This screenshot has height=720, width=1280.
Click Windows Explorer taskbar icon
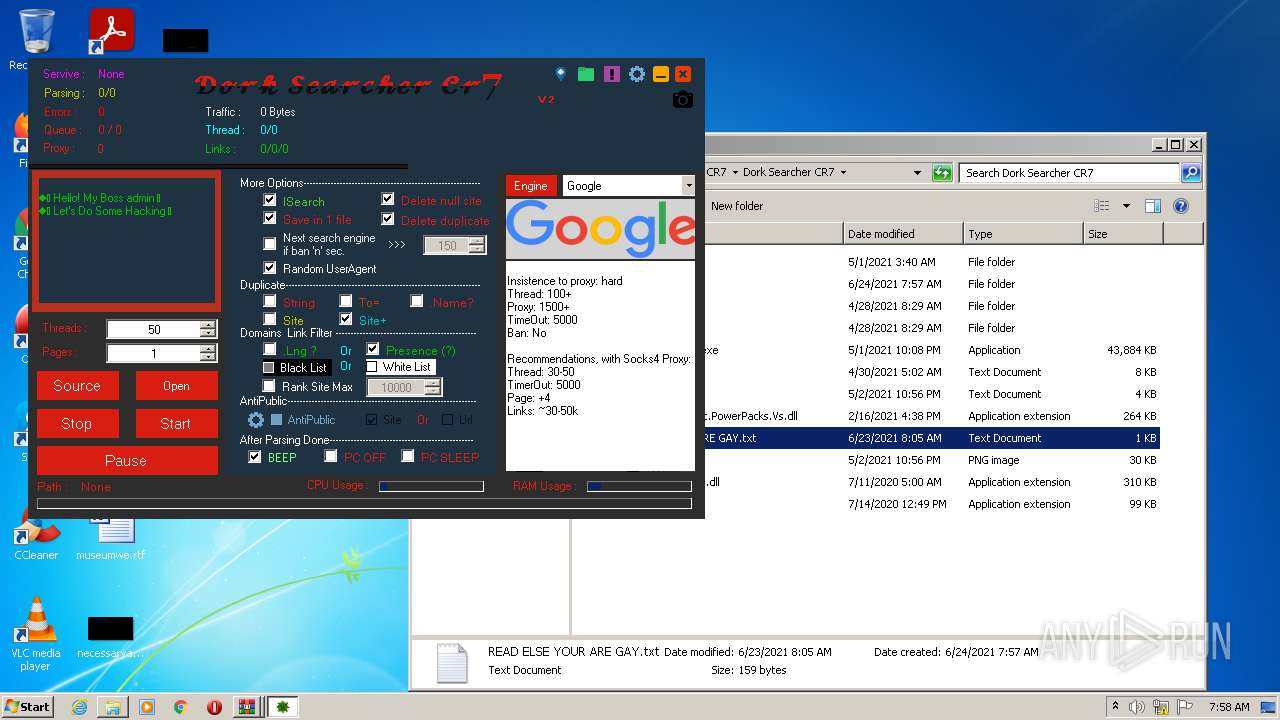pos(113,707)
